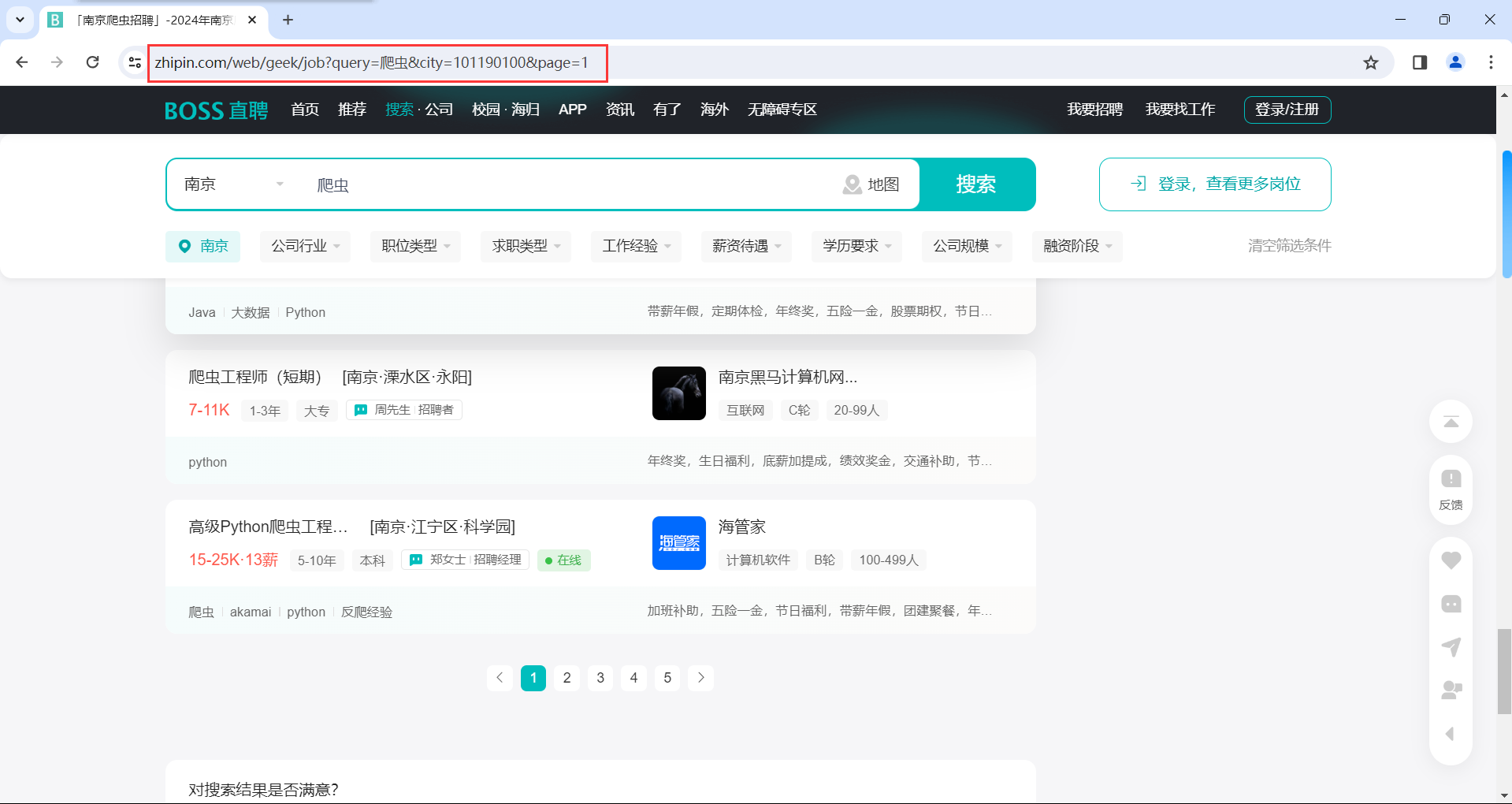Open 搜索 in top navigation
The height and width of the screenshot is (804, 1512).
point(399,110)
